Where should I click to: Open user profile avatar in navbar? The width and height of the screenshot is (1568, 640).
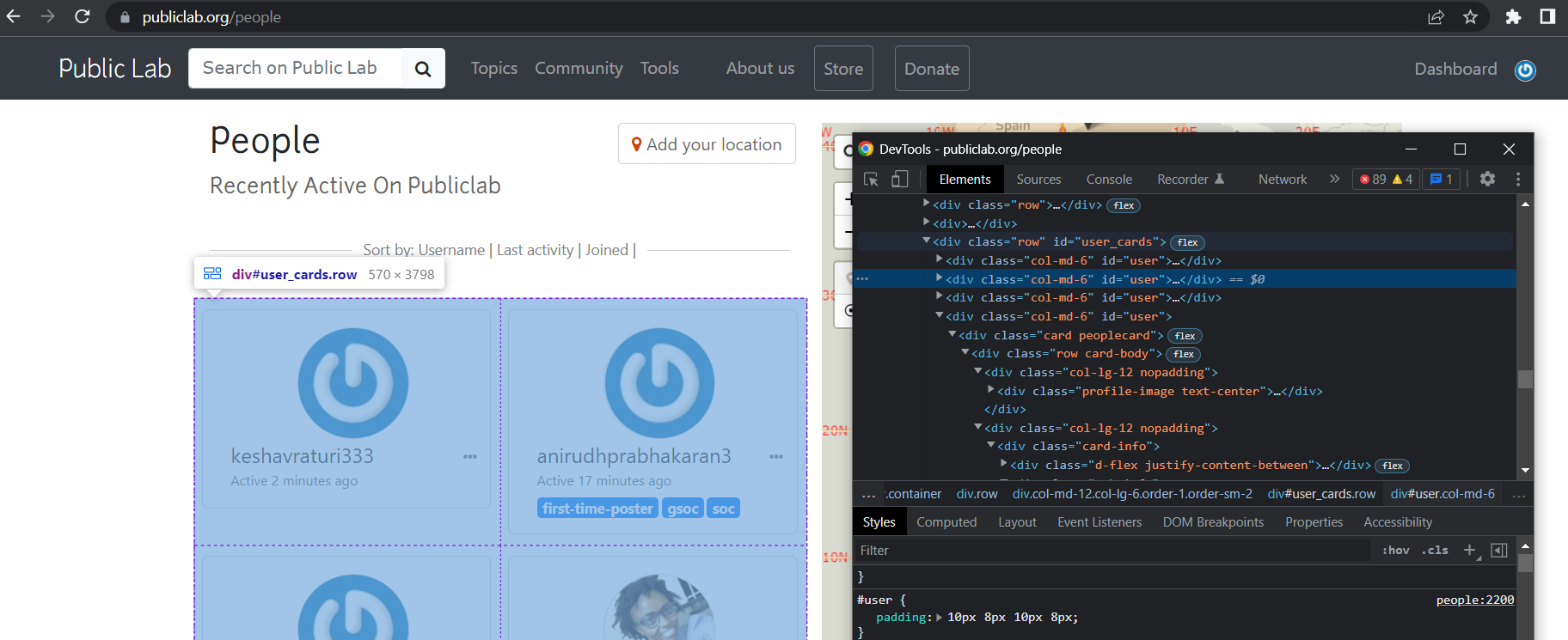(x=1525, y=70)
